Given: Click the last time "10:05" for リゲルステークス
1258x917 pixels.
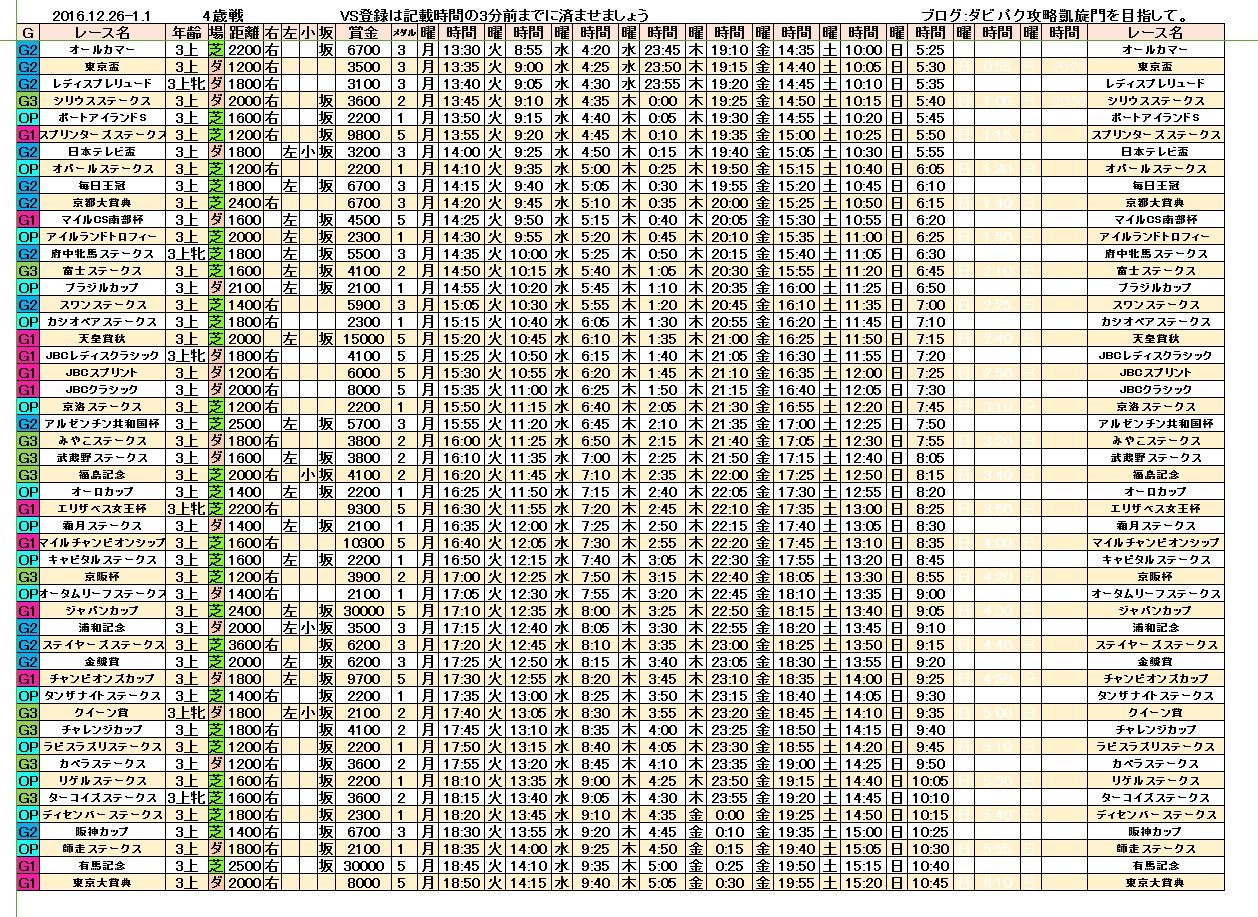Looking at the screenshot, I should tap(930, 780).
